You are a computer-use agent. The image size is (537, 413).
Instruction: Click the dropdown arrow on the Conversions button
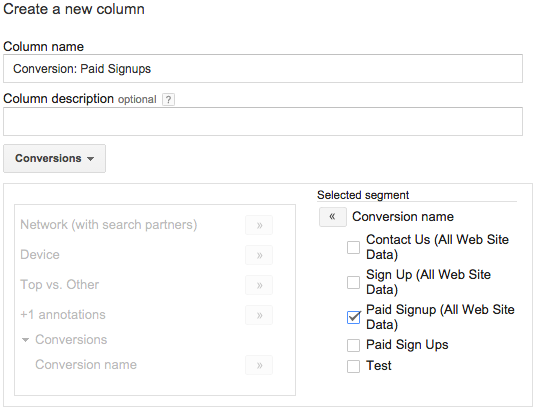90,159
